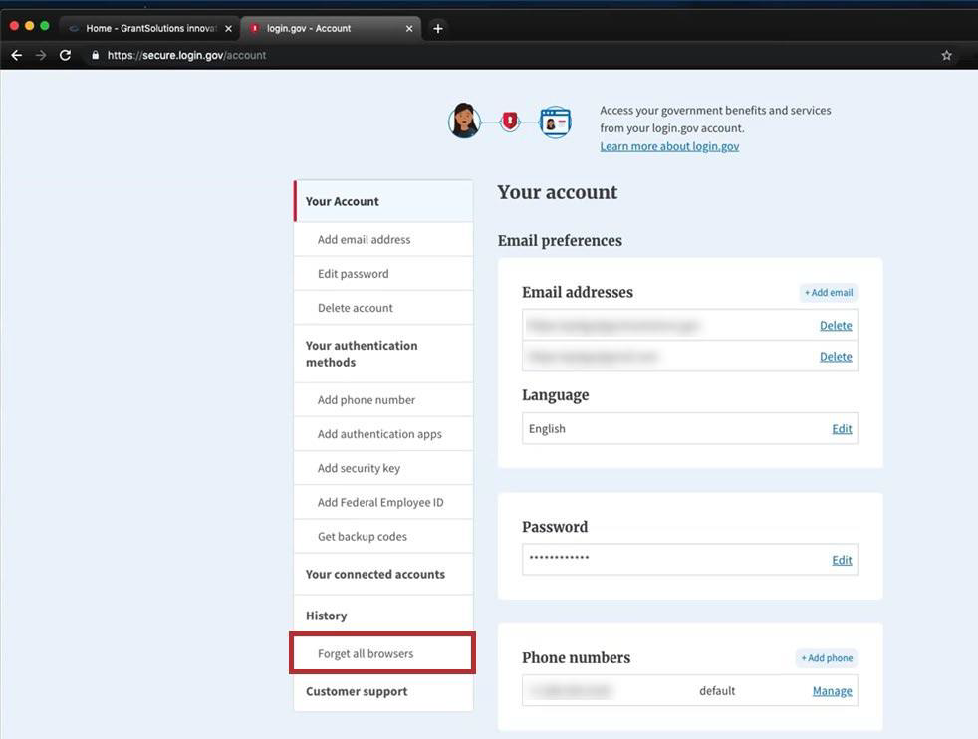Open a new browser tab with the plus icon
978x739 pixels.
tap(437, 28)
